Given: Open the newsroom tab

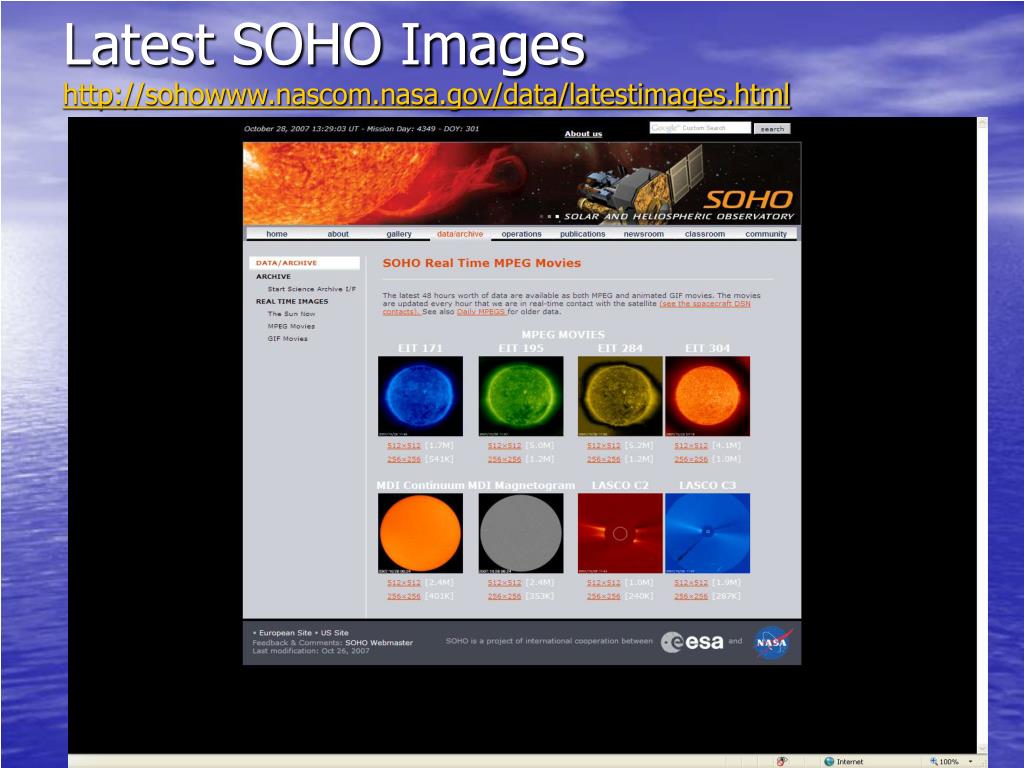Looking at the screenshot, I should click(x=643, y=234).
